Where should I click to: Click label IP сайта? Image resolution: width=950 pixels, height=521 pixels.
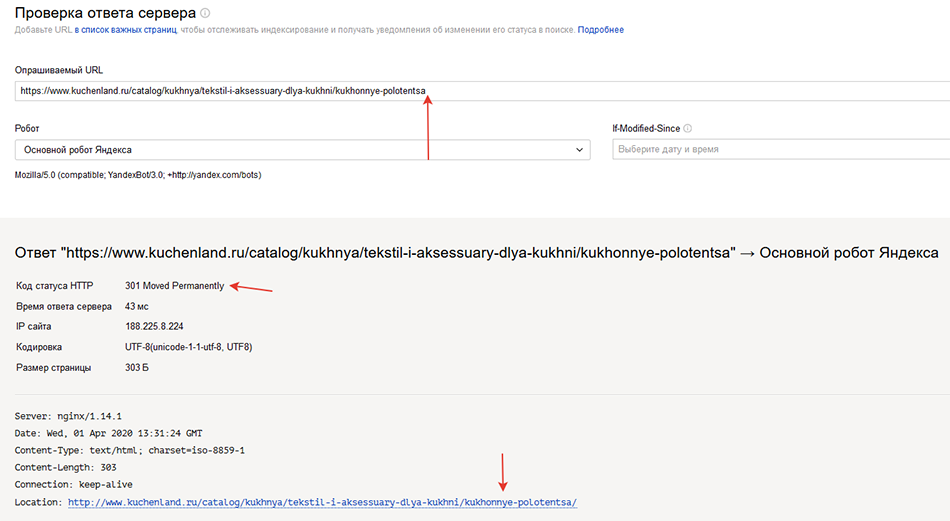33,327
